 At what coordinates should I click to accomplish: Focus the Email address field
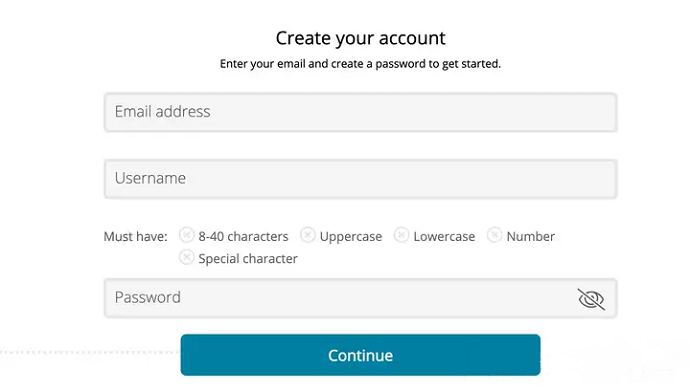[360, 112]
